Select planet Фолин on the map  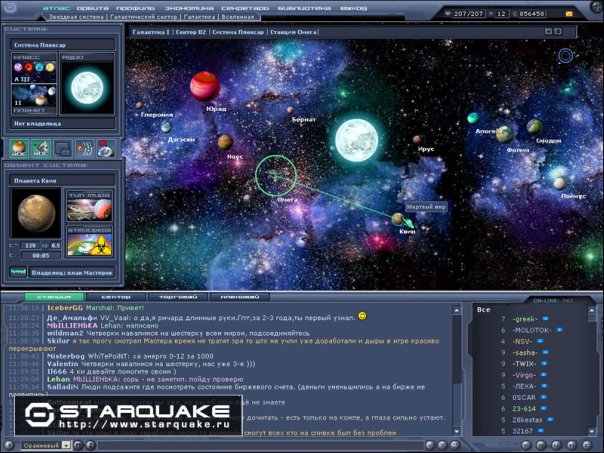click(x=505, y=134)
